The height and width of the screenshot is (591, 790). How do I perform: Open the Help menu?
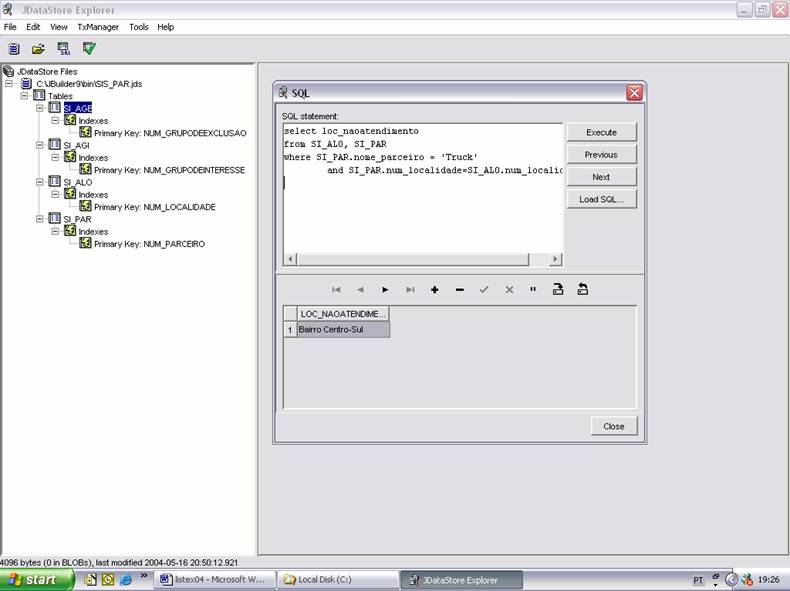(x=165, y=27)
